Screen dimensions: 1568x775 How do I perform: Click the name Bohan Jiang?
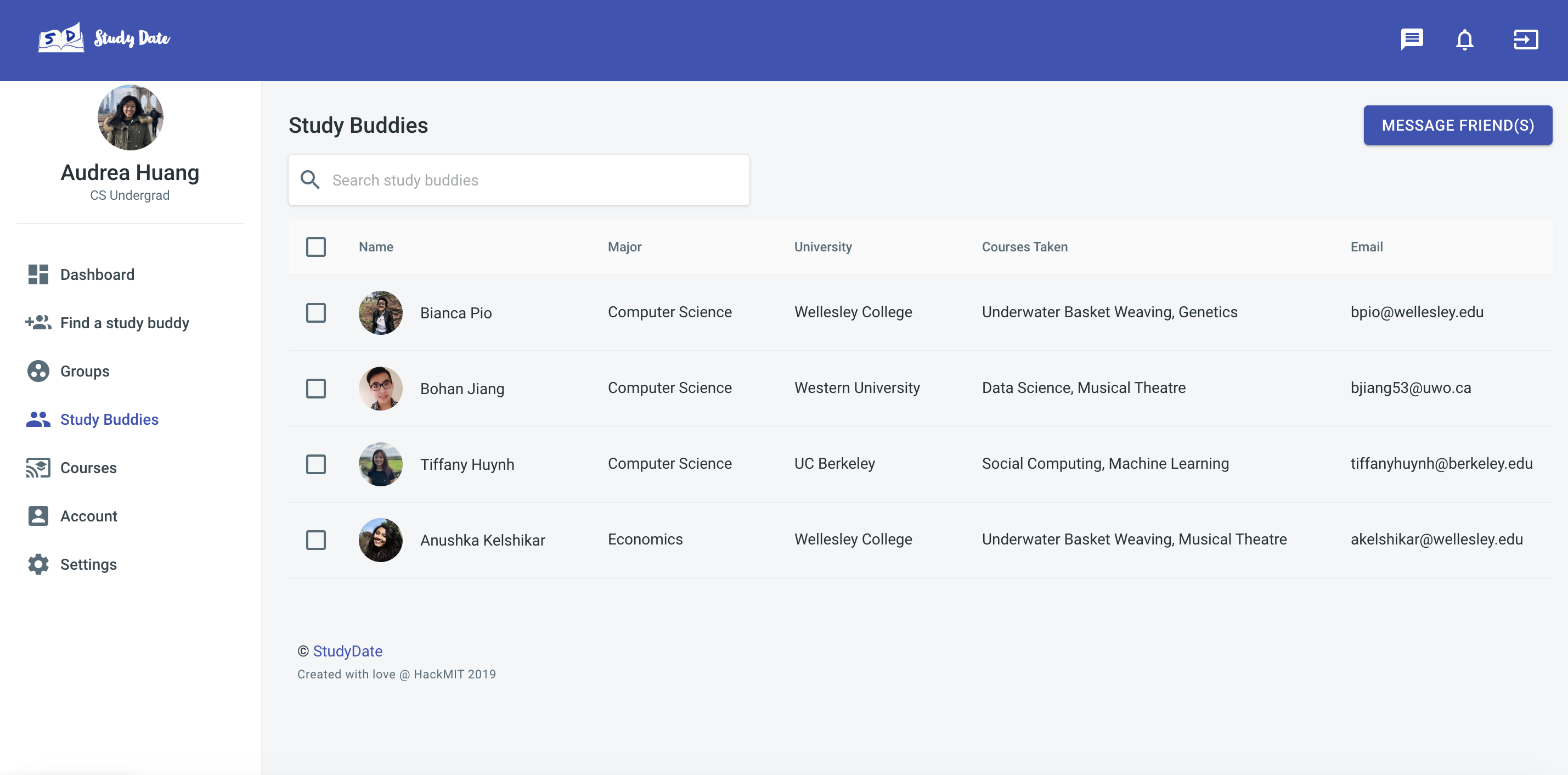(x=462, y=389)
